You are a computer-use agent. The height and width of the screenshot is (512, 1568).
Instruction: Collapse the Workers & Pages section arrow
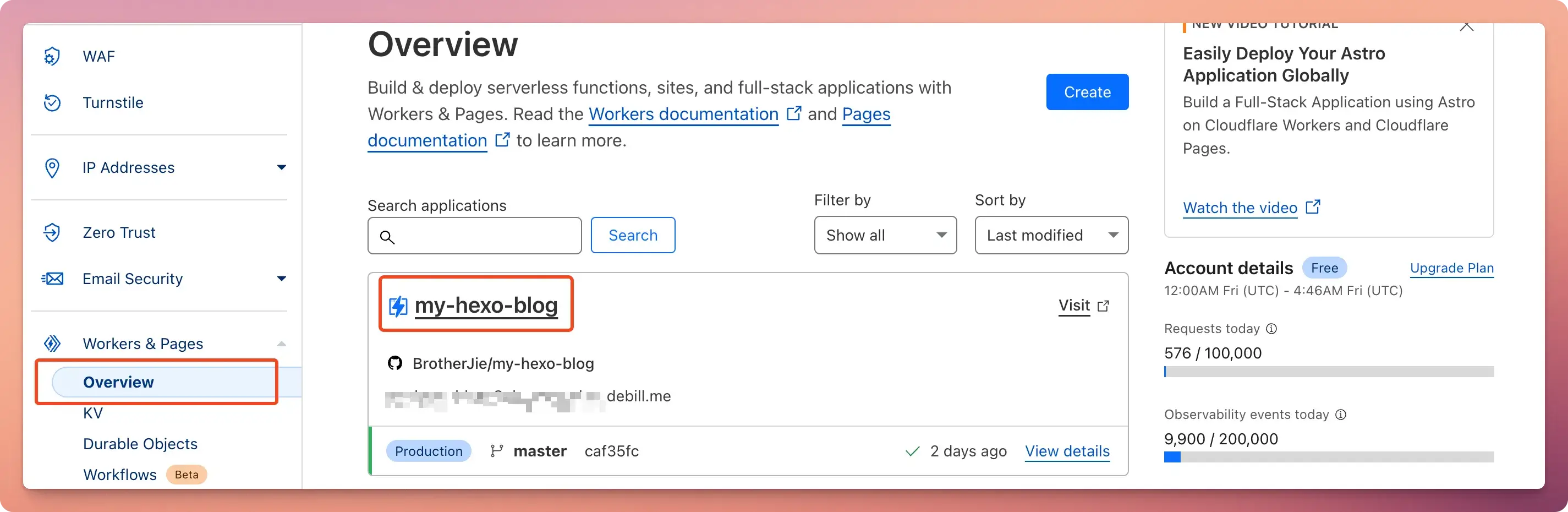coord(281,344)
